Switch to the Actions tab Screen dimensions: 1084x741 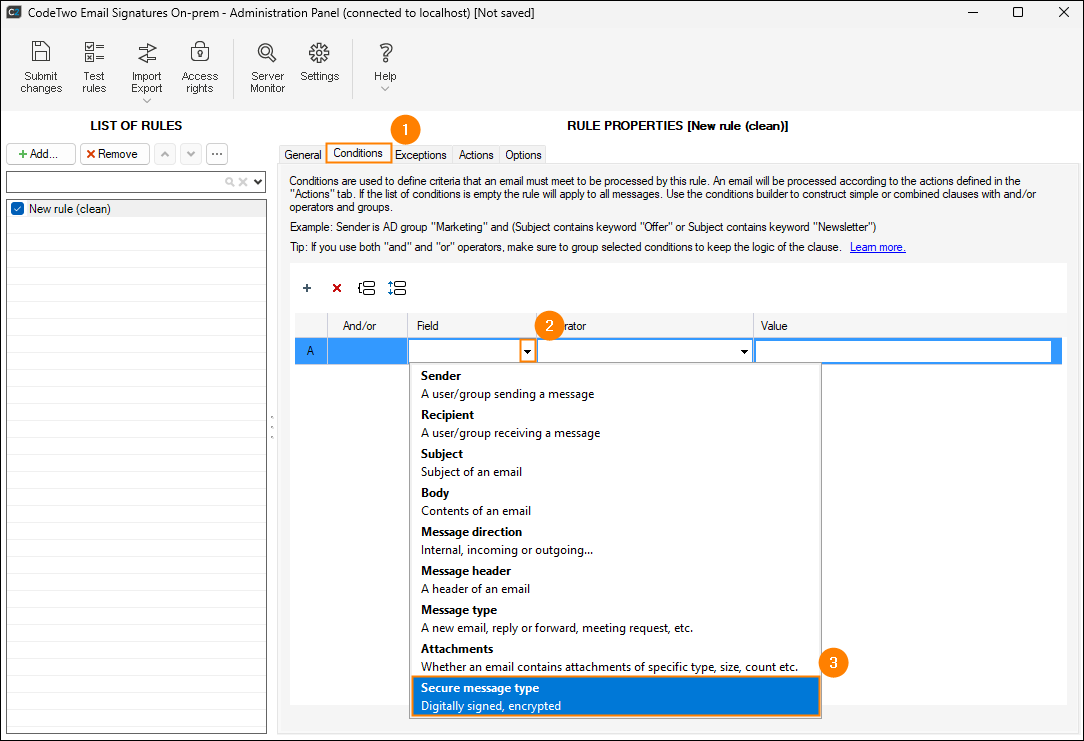coord(476,155)
